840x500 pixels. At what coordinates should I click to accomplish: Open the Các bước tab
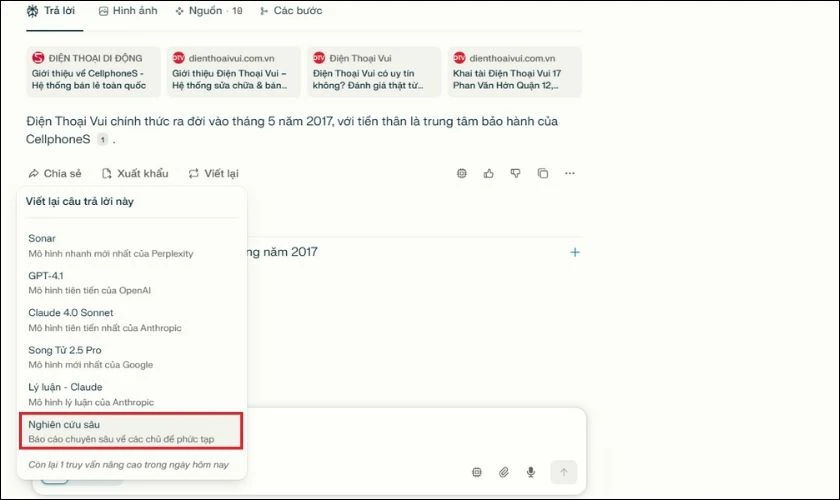[x=291, y=11]
